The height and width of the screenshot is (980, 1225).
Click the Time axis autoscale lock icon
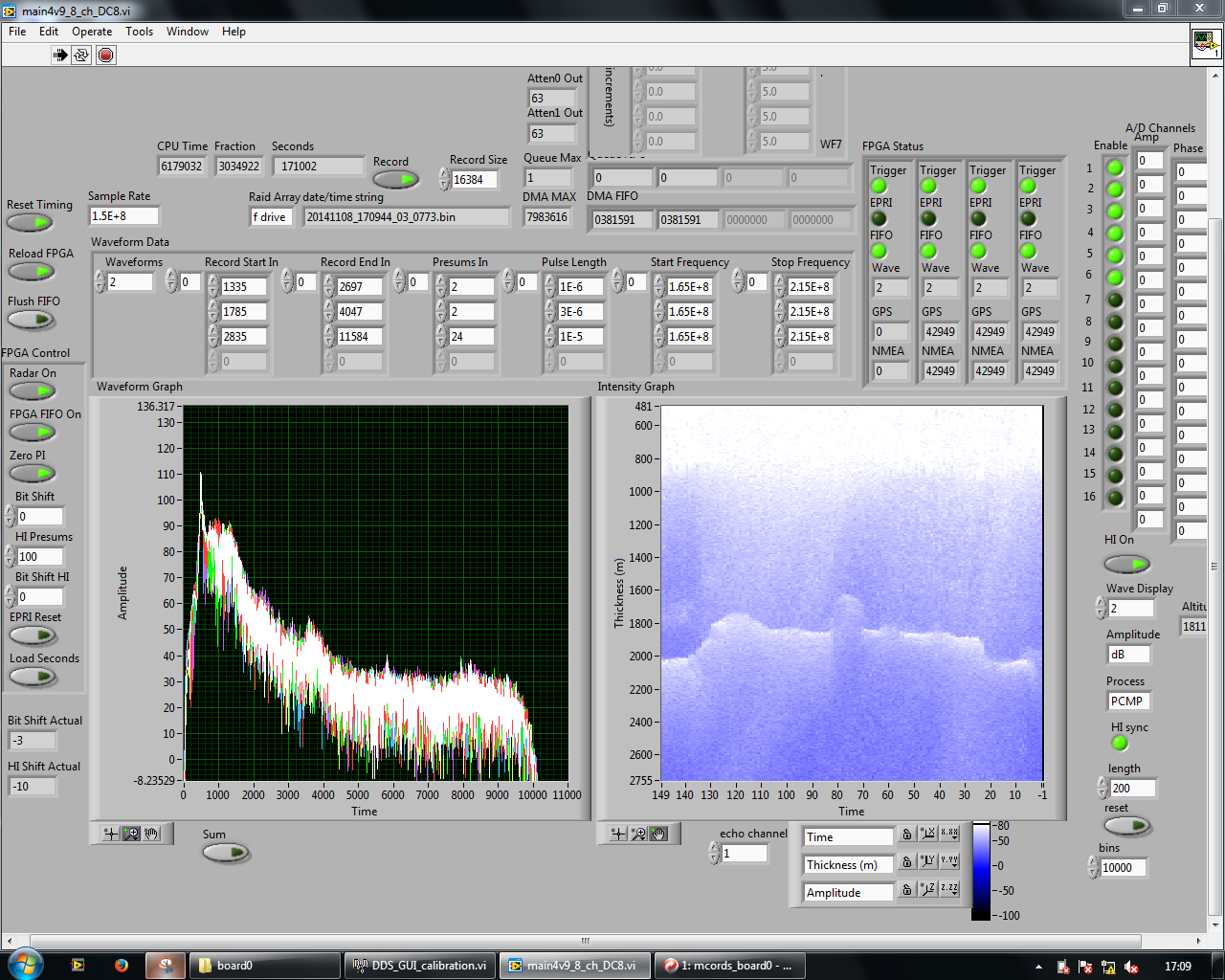tap(906, 835)
